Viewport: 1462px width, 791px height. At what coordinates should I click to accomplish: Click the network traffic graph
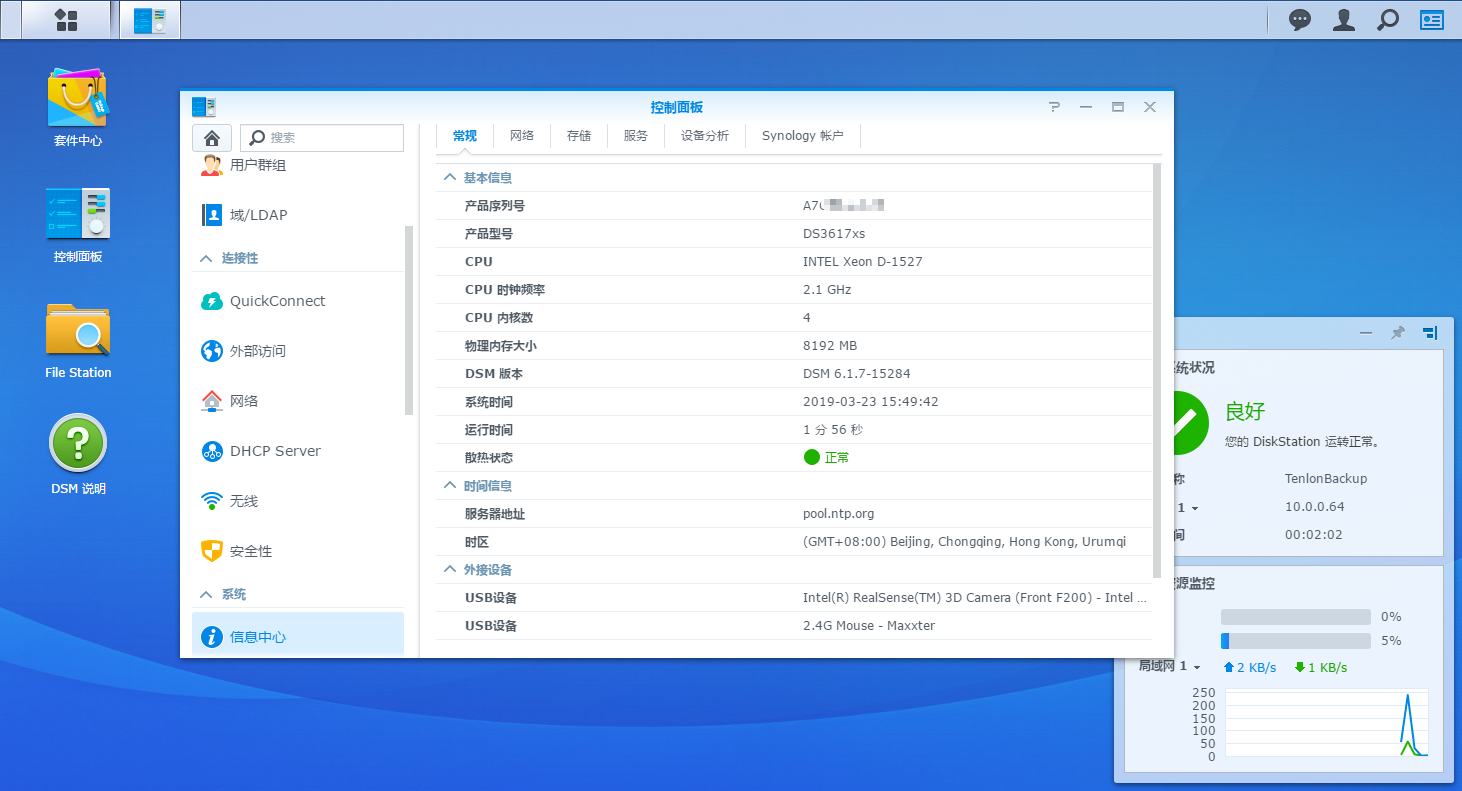point(1327,723)
